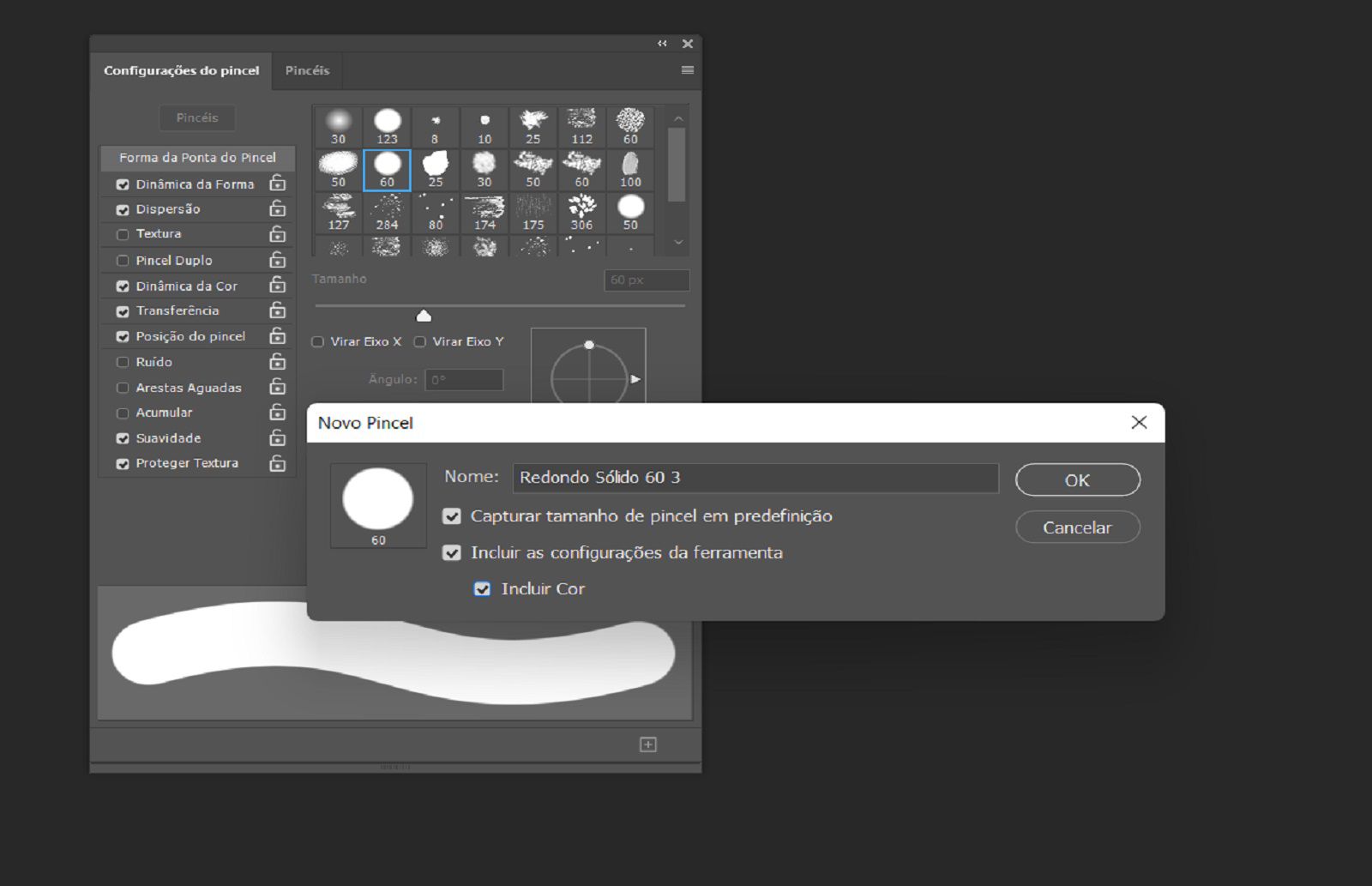Click the lock icon on the Suavidade row
The height and width of the screenshot is (886, 1372).
click(277, 437)
